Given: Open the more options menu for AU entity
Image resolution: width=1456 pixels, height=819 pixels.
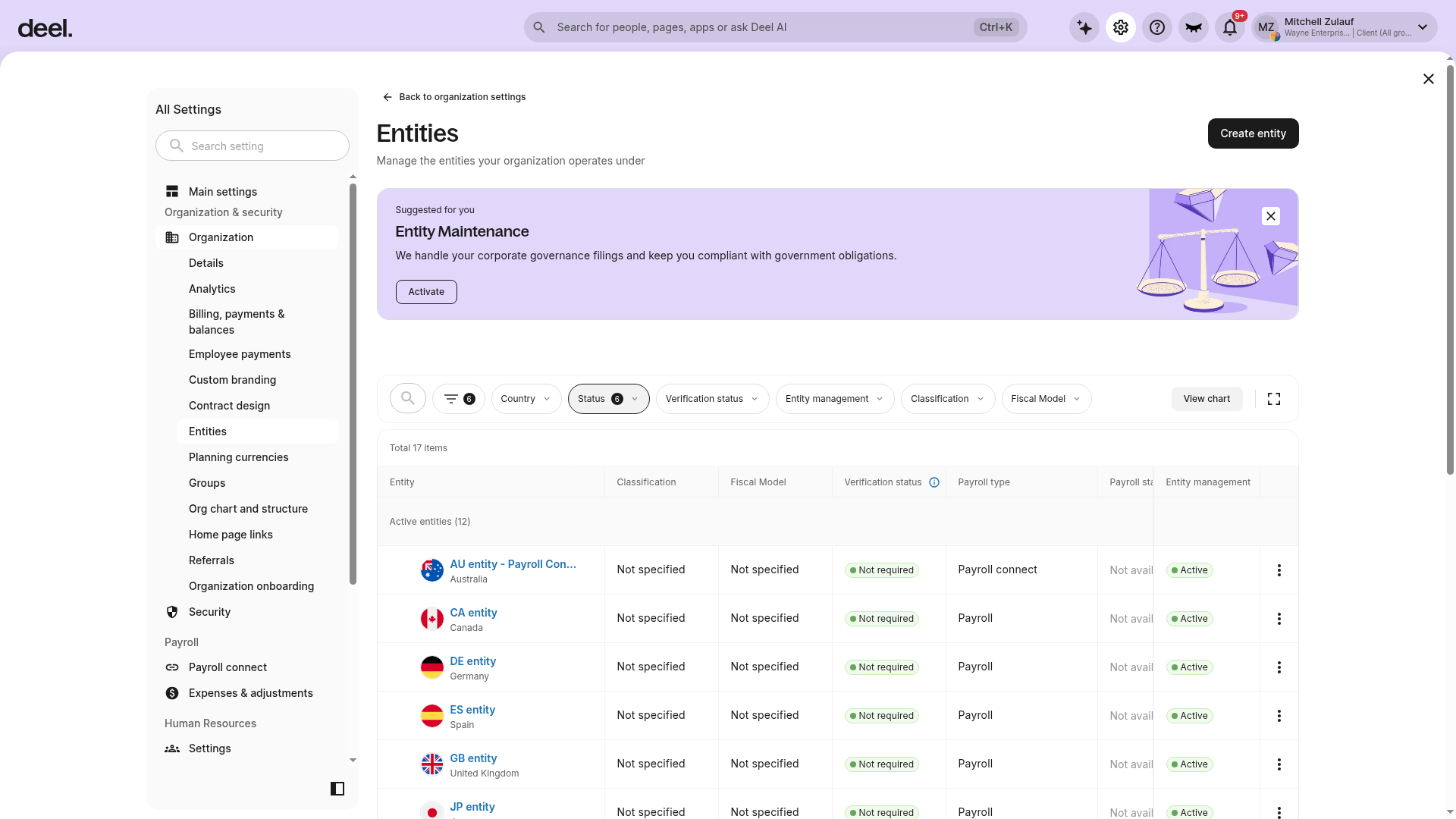Looking at the screenshot, I should click(1279, 570).
